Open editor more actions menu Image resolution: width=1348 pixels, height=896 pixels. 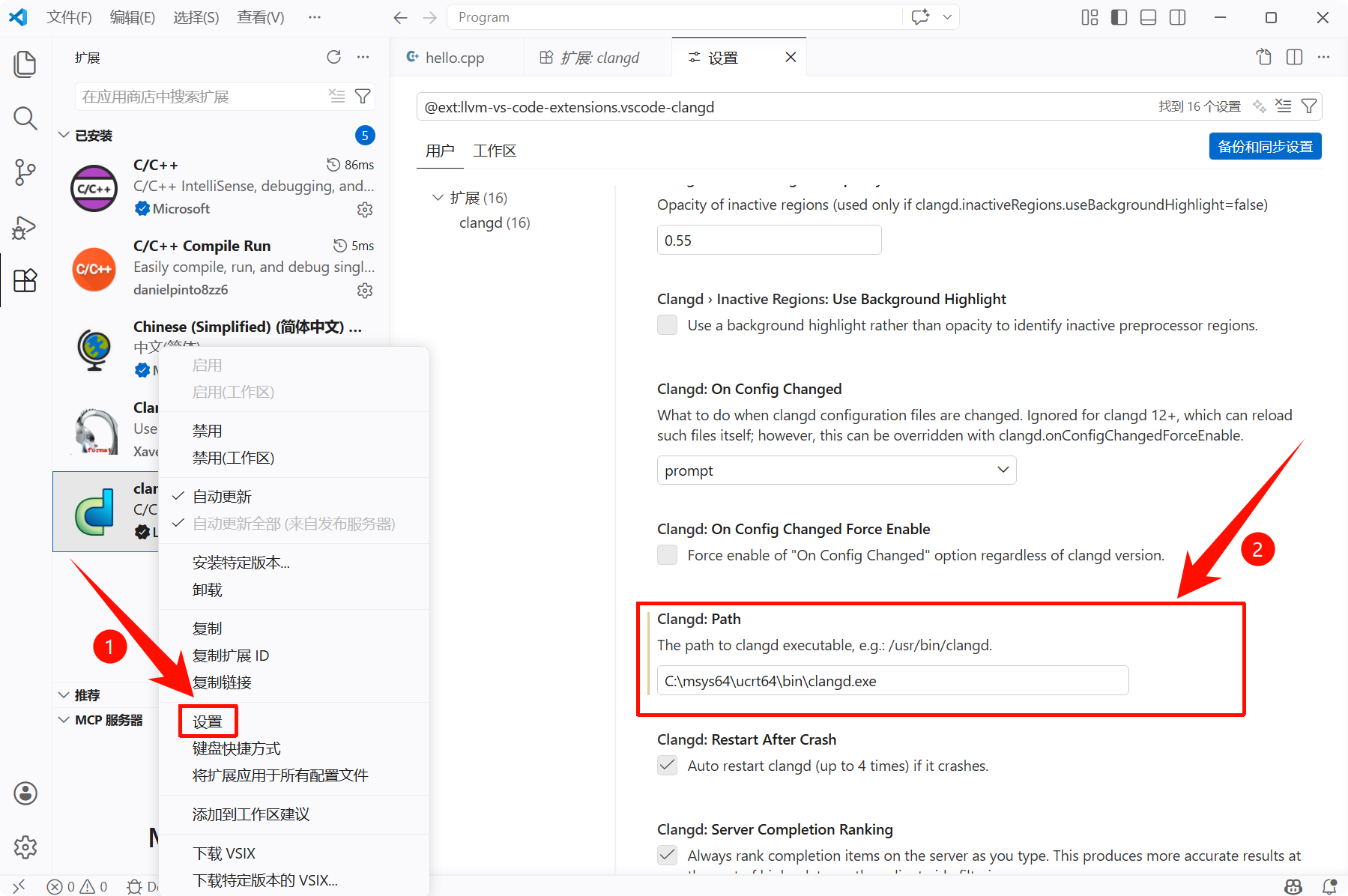(x=1324, y=57)
